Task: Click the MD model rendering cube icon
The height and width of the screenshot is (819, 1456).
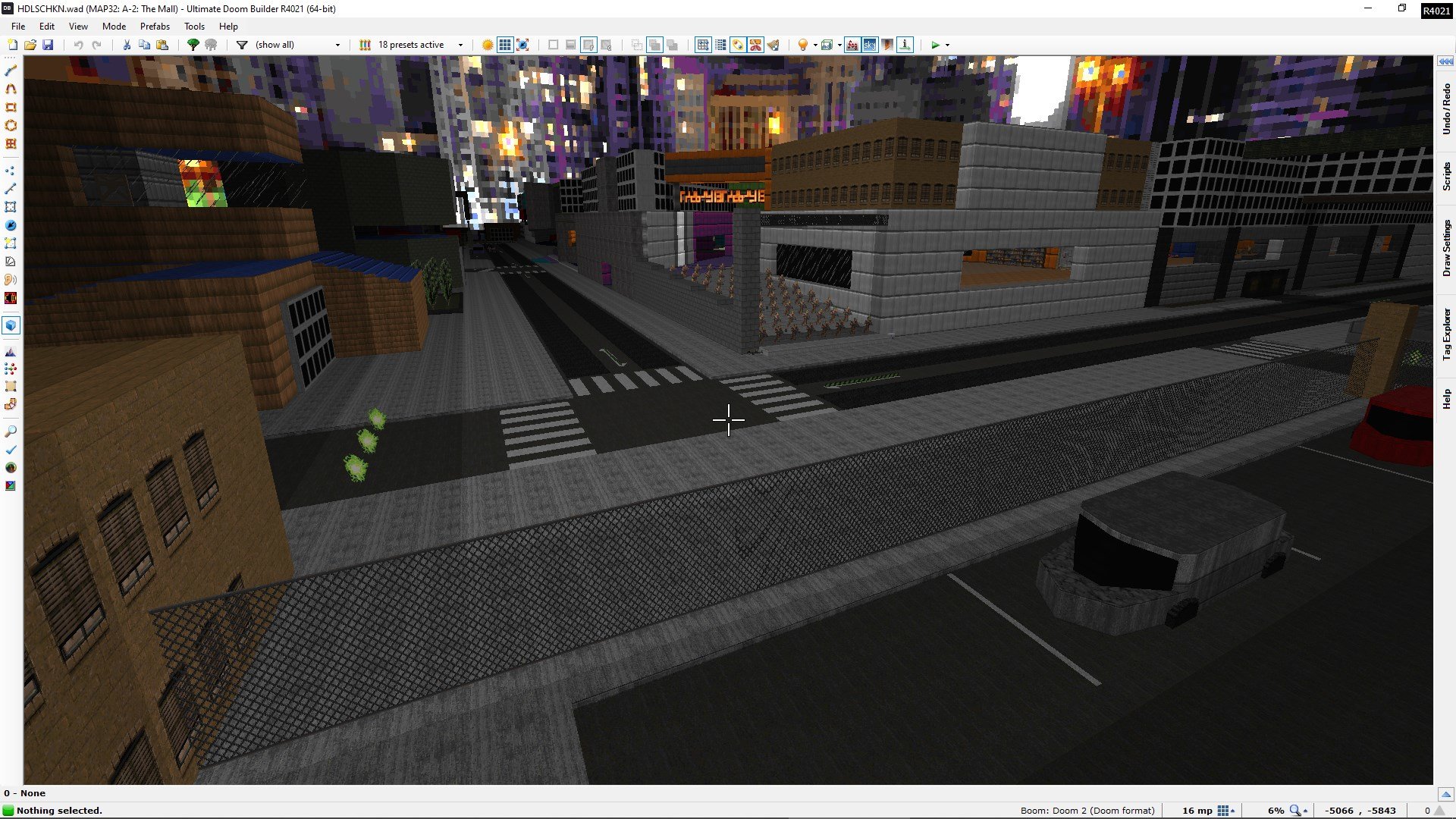Action: [x=827, y=45]
